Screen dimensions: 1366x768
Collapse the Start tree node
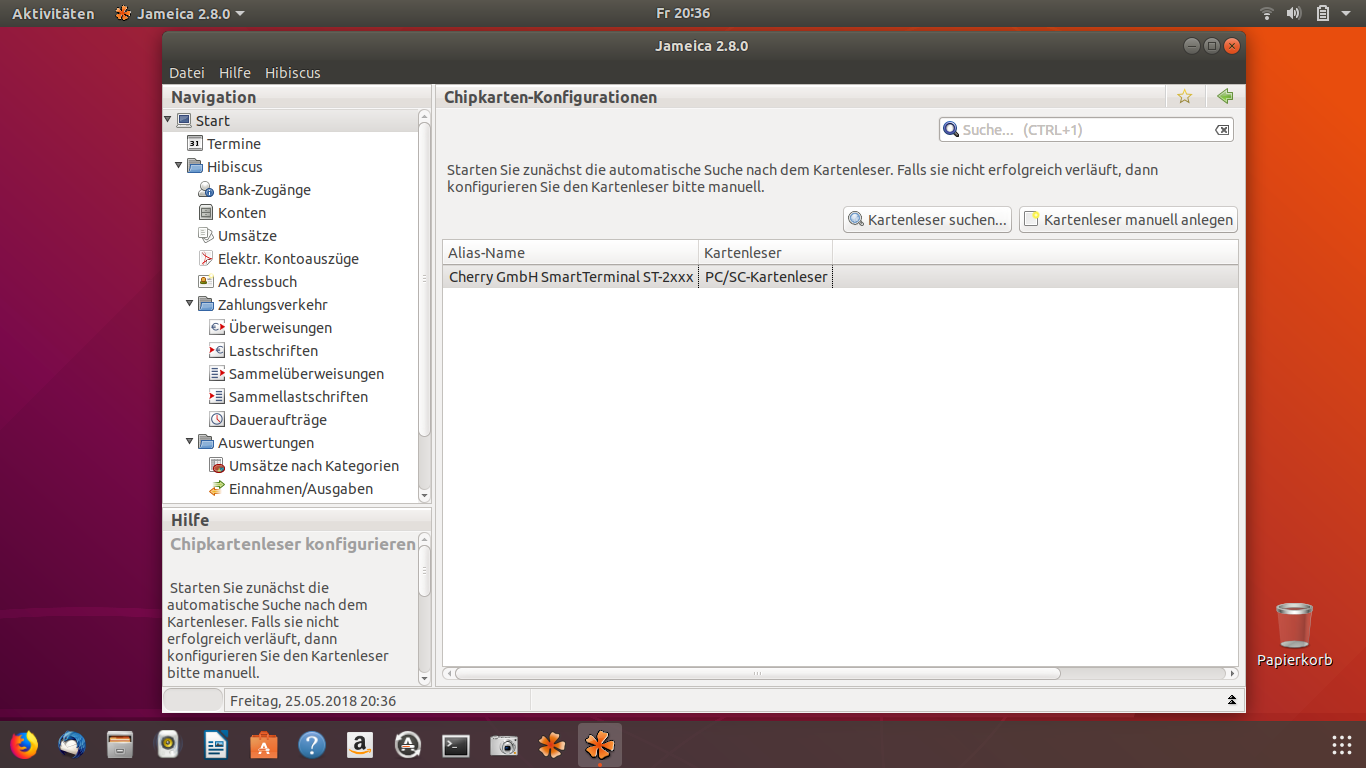point(168,120)
